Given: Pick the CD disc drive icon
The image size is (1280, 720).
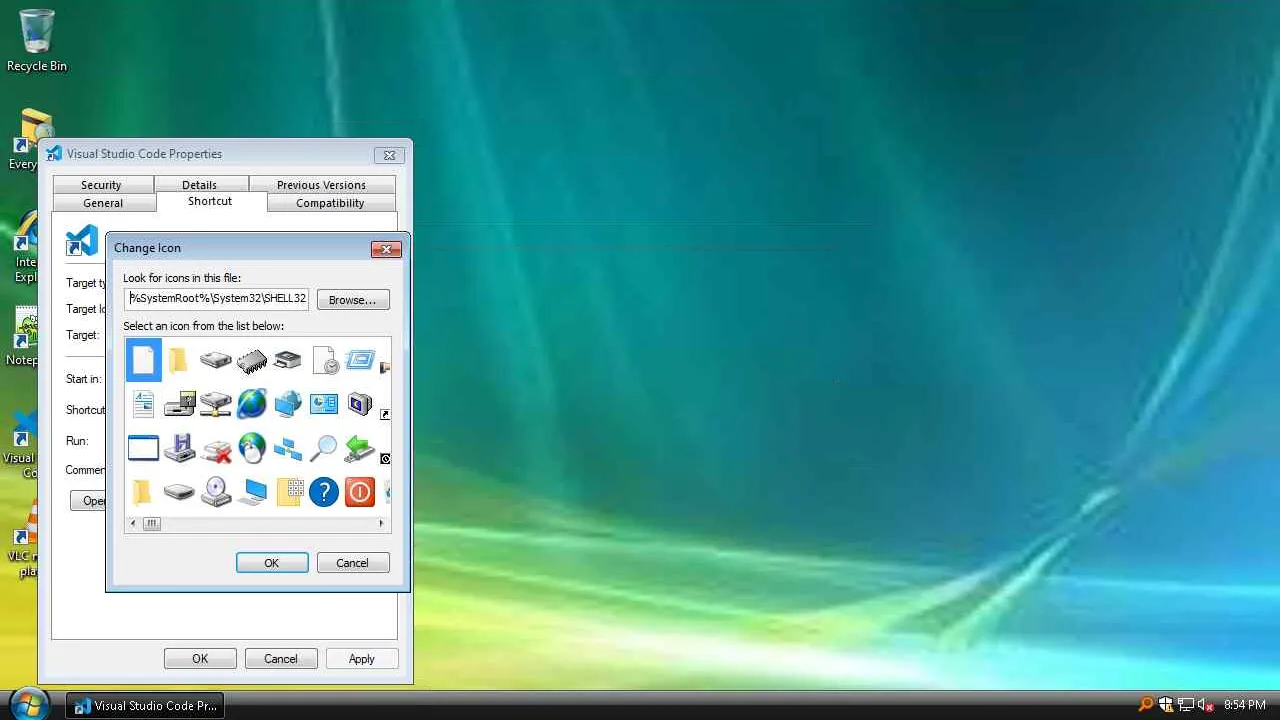Looking at the screenshot, I should coord(215,492).
